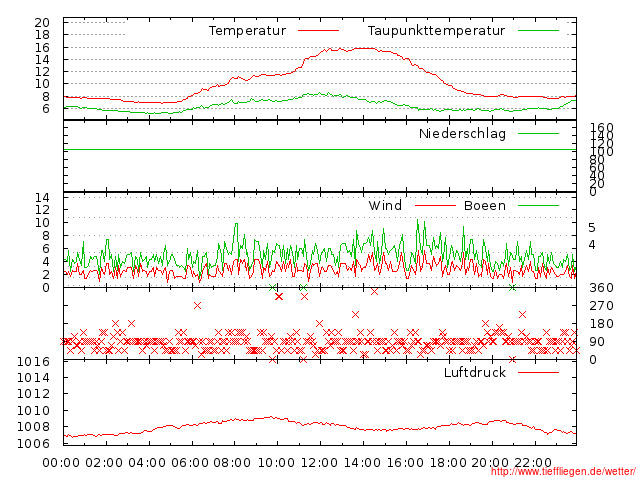Click the 12:00 time axis label
The image size is (640, 480).
319,463
